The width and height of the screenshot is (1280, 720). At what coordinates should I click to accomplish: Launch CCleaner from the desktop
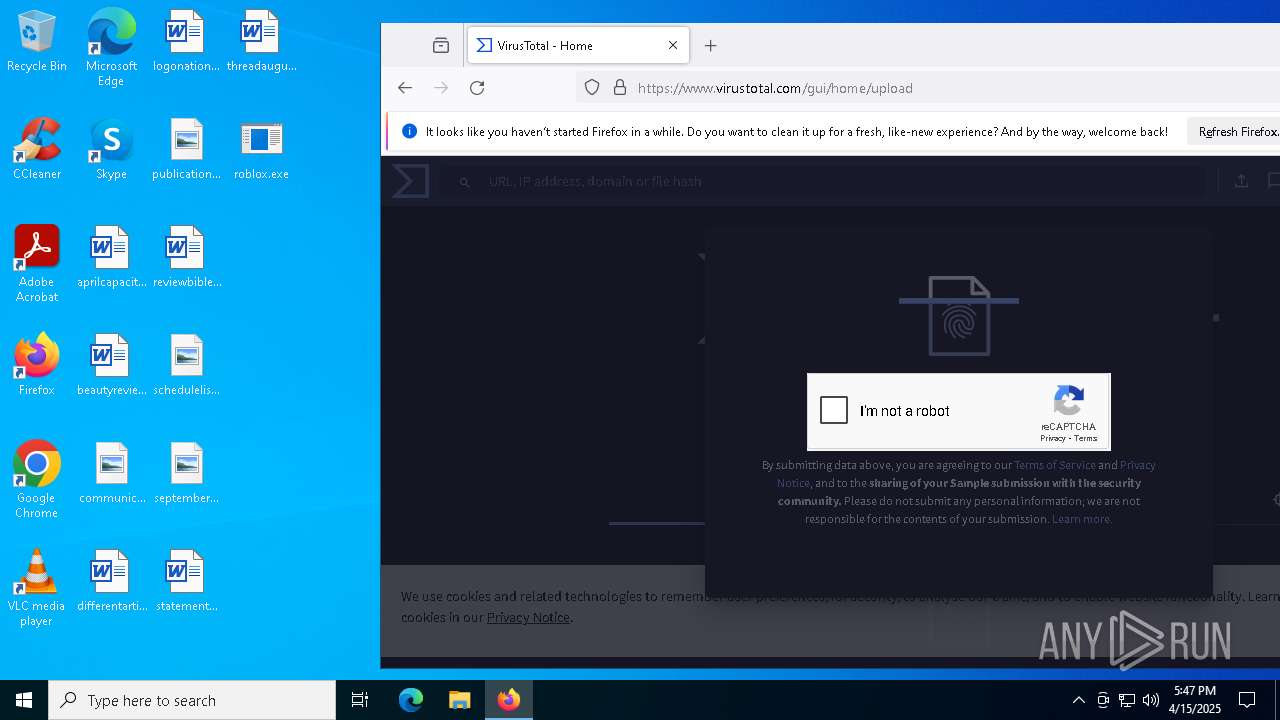pos(37,149)
